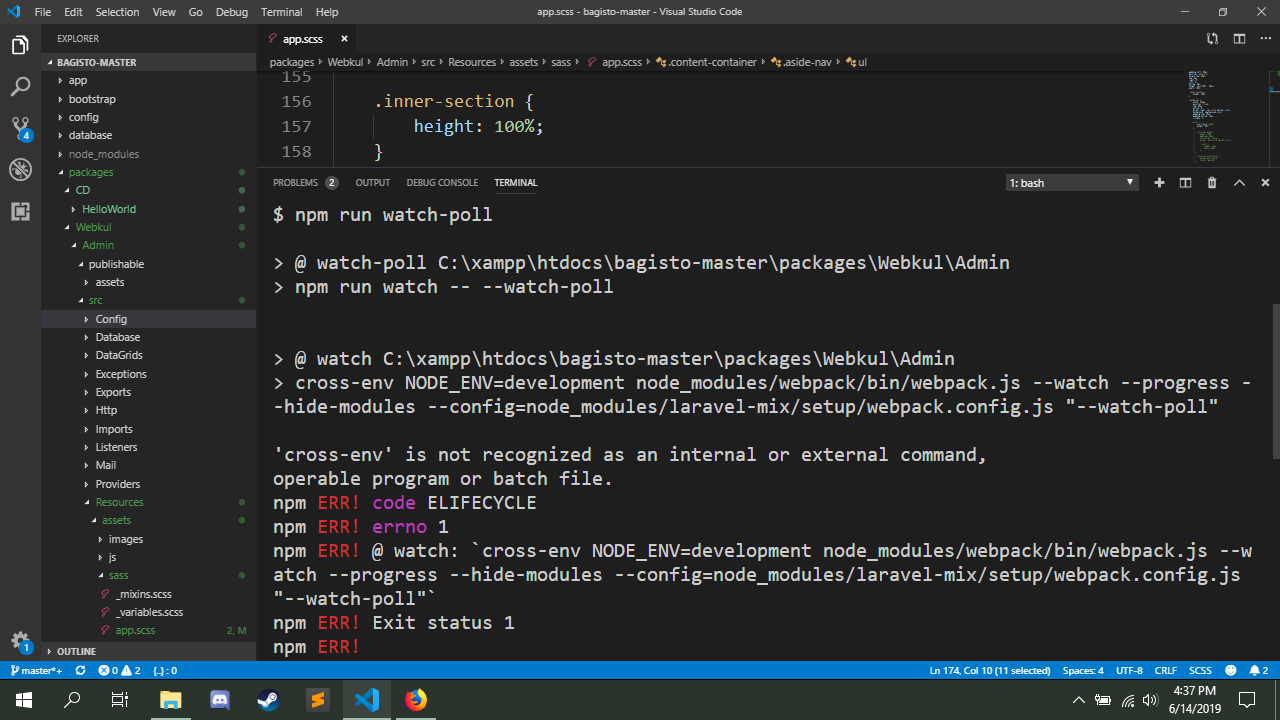Open Discord from the taskbar
Screen dimensions: 1280x720
(220, 700)
